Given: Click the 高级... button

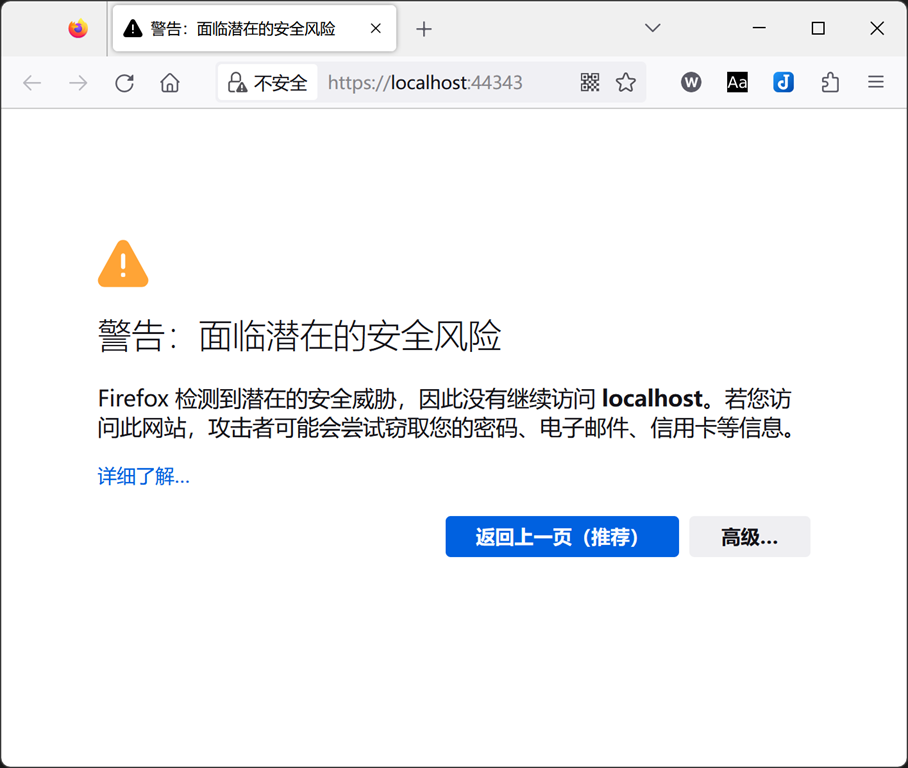Looking at the screenshot, I should click(x=749, y=536).
